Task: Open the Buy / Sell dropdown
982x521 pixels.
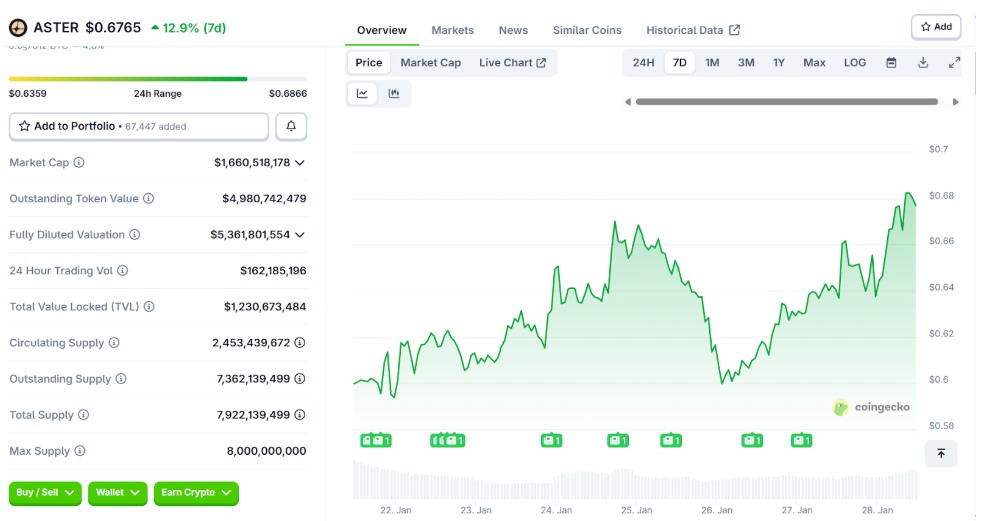Action: pyautogui.click(x=45, y=493)
